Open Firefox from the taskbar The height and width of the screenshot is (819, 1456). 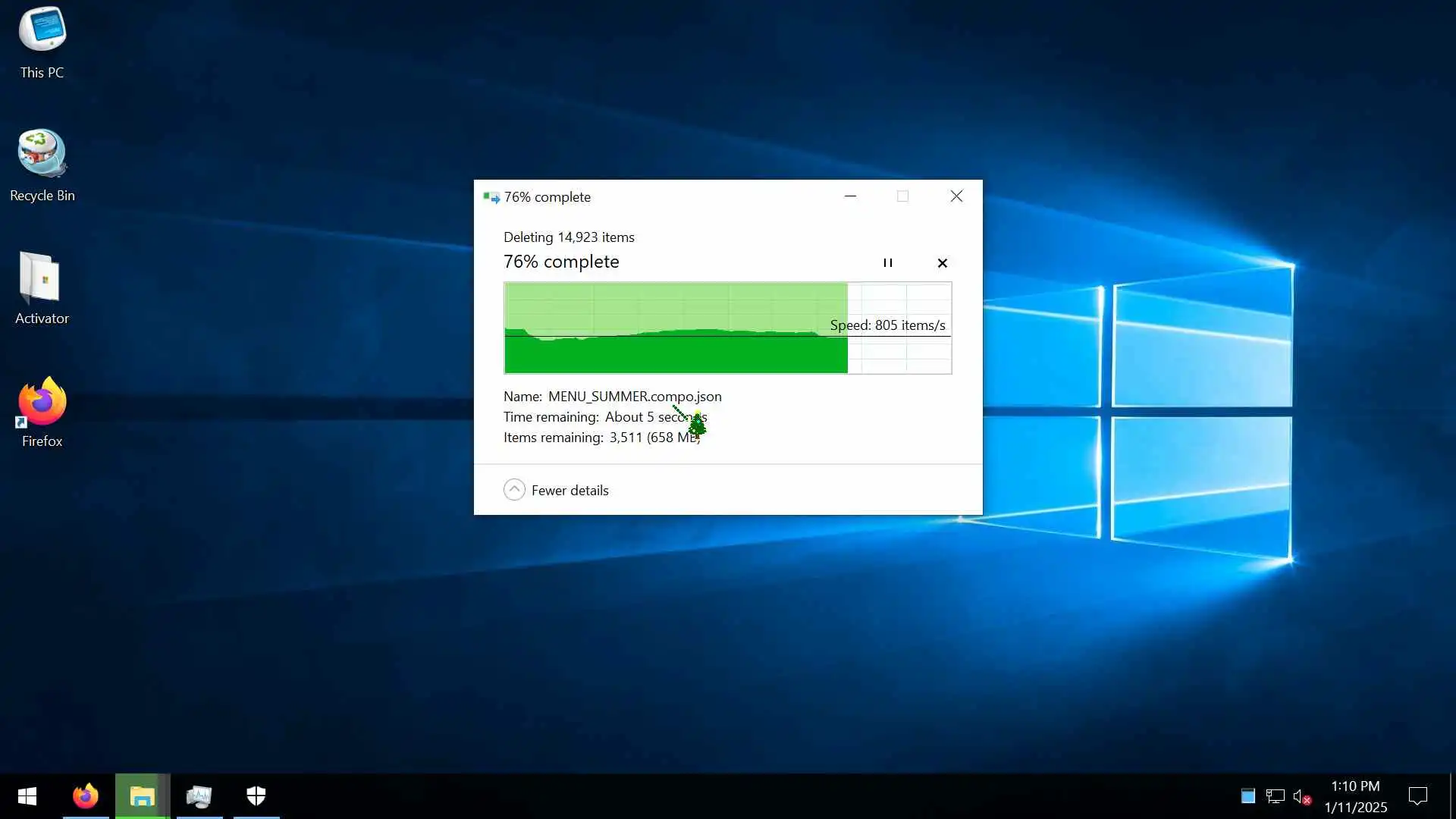[85, 796]
